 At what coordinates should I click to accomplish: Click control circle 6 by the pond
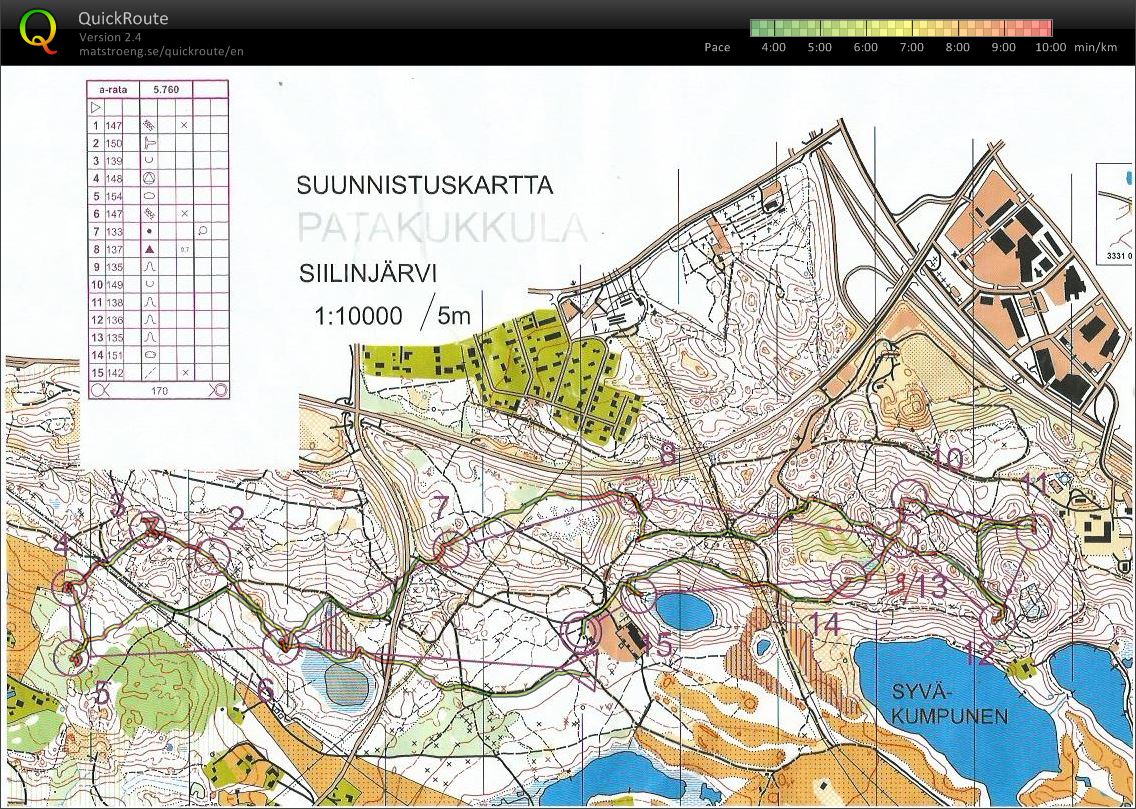click(x=283, y=648)
